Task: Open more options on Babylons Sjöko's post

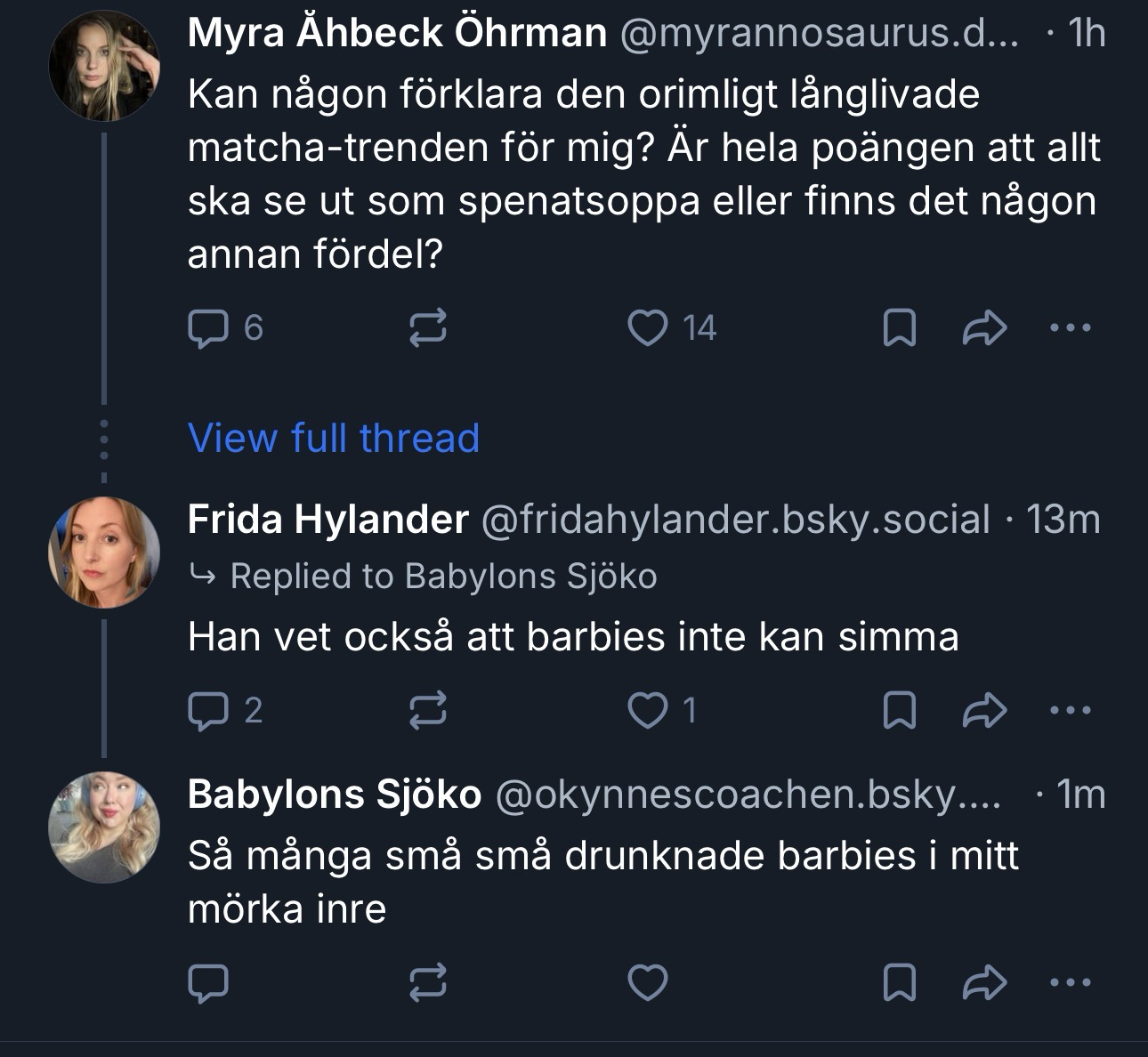Action: pos(1070,983)
